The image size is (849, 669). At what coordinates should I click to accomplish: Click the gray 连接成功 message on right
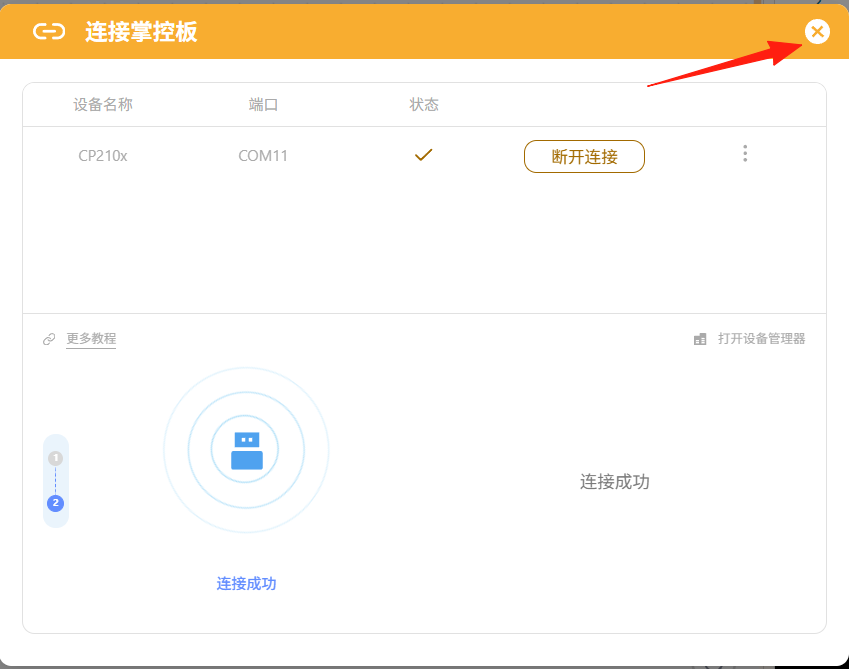614,482
